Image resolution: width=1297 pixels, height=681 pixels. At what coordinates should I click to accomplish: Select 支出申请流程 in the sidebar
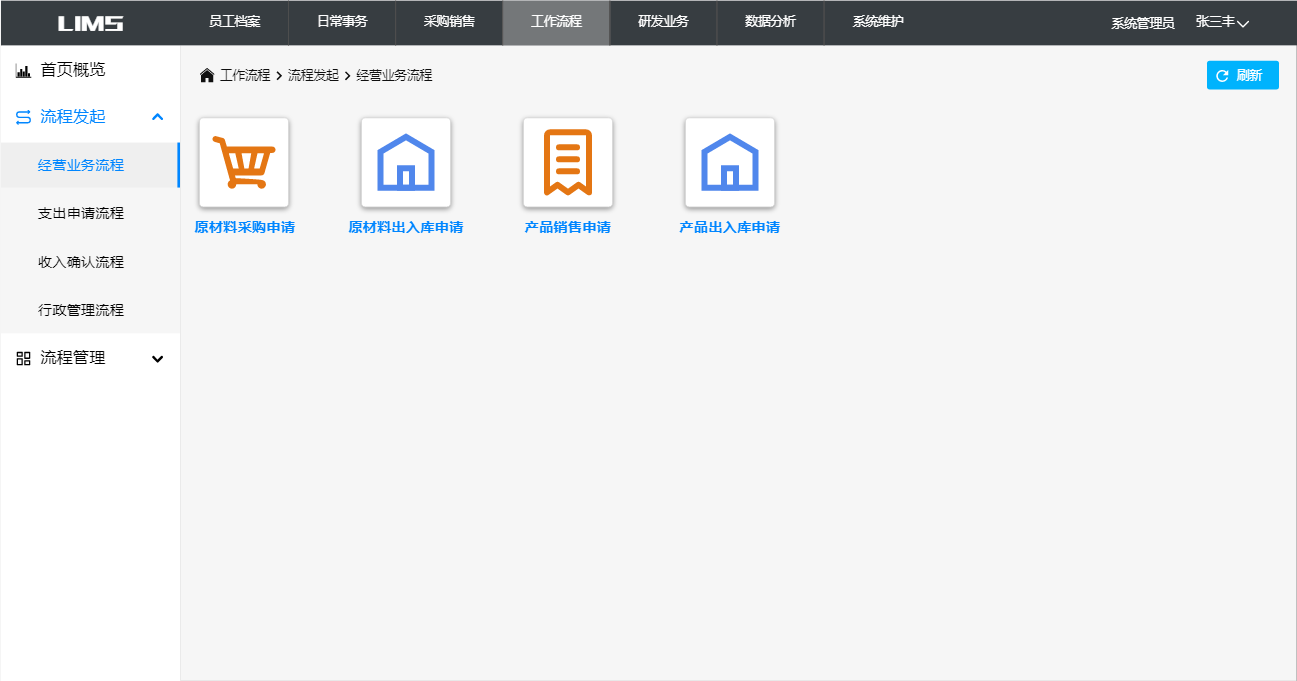(81, 214)
